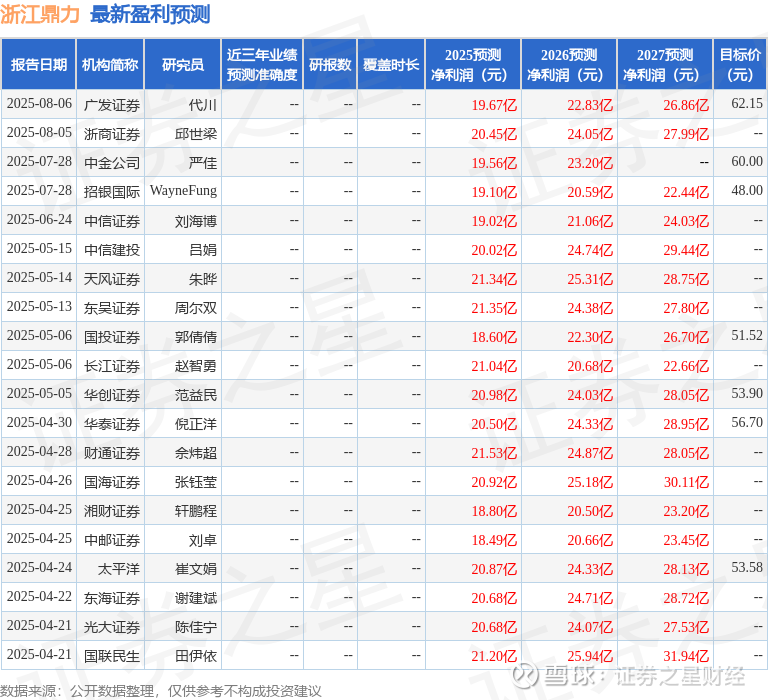Select the 近三年业绩预测准确度 column header
The width and height of the screenshot is (768, 700).
[262, 65]
